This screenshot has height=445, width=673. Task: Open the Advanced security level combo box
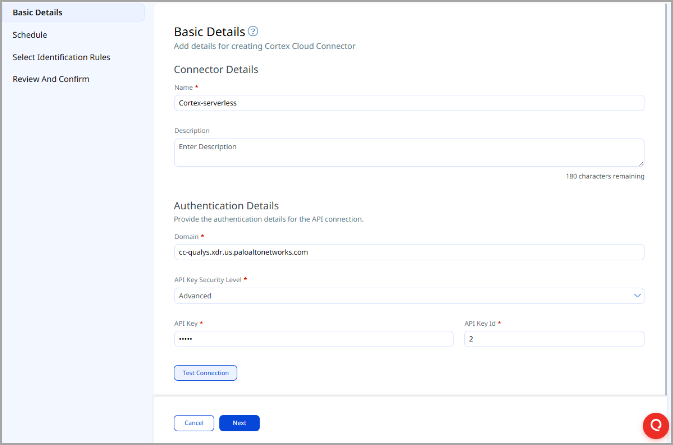pyautogui.click(x=400, y=295)
